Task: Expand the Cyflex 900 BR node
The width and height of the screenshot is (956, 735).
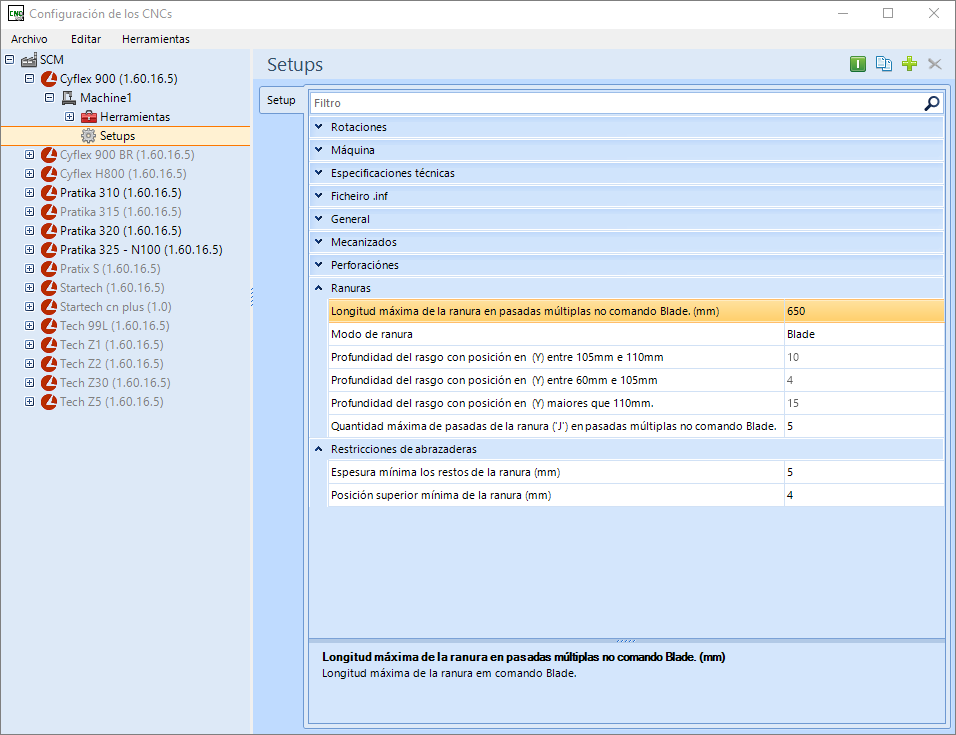Action: 29,155
